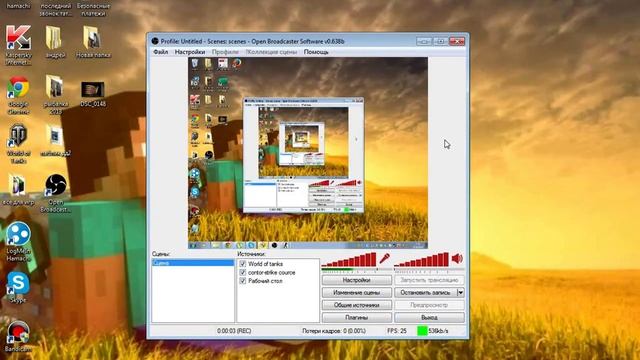640x360 pixels.
Task: Open the dropdown arrow beside Остановить запись
Action: click(460, 293)
